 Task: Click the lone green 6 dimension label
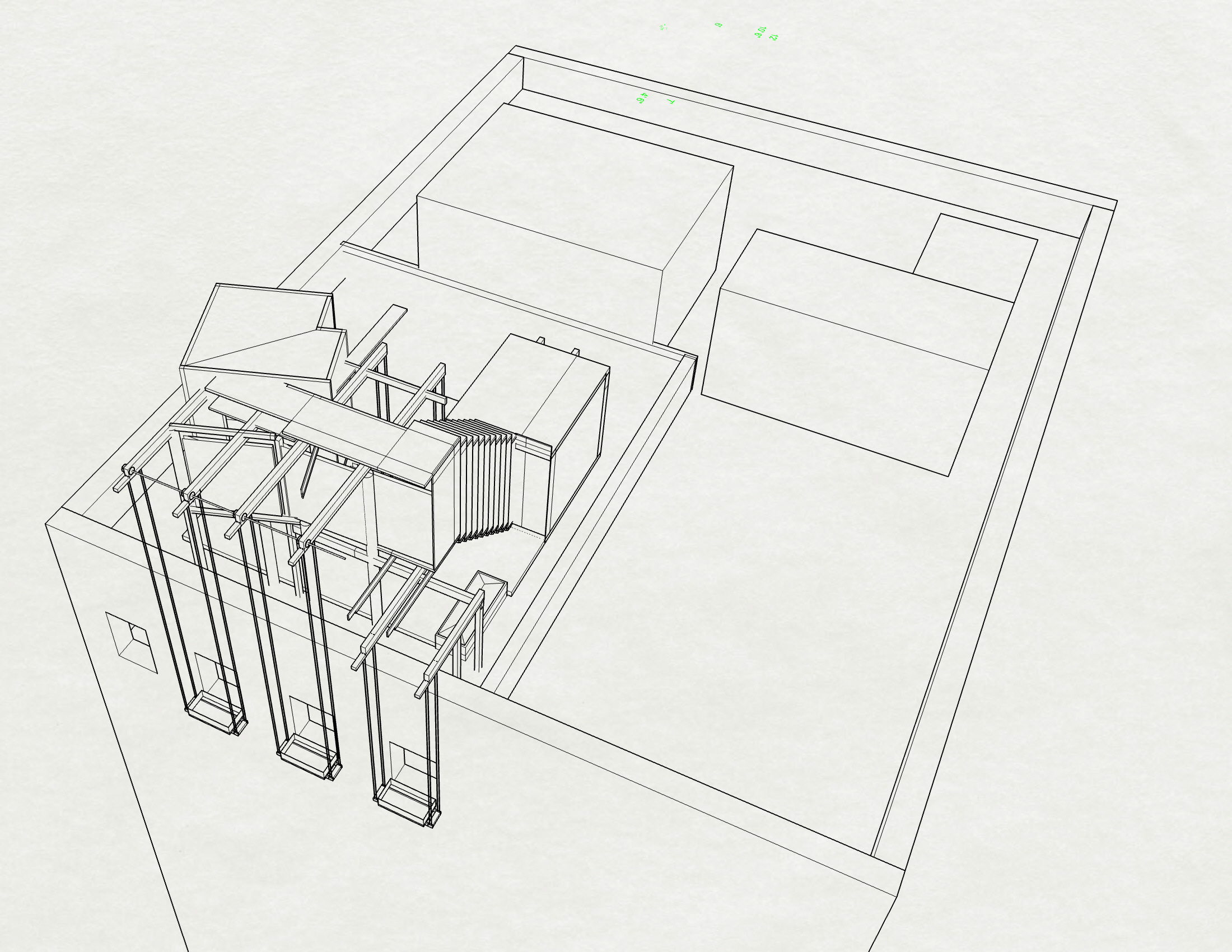pyautogui.click(x=718, y=25)
